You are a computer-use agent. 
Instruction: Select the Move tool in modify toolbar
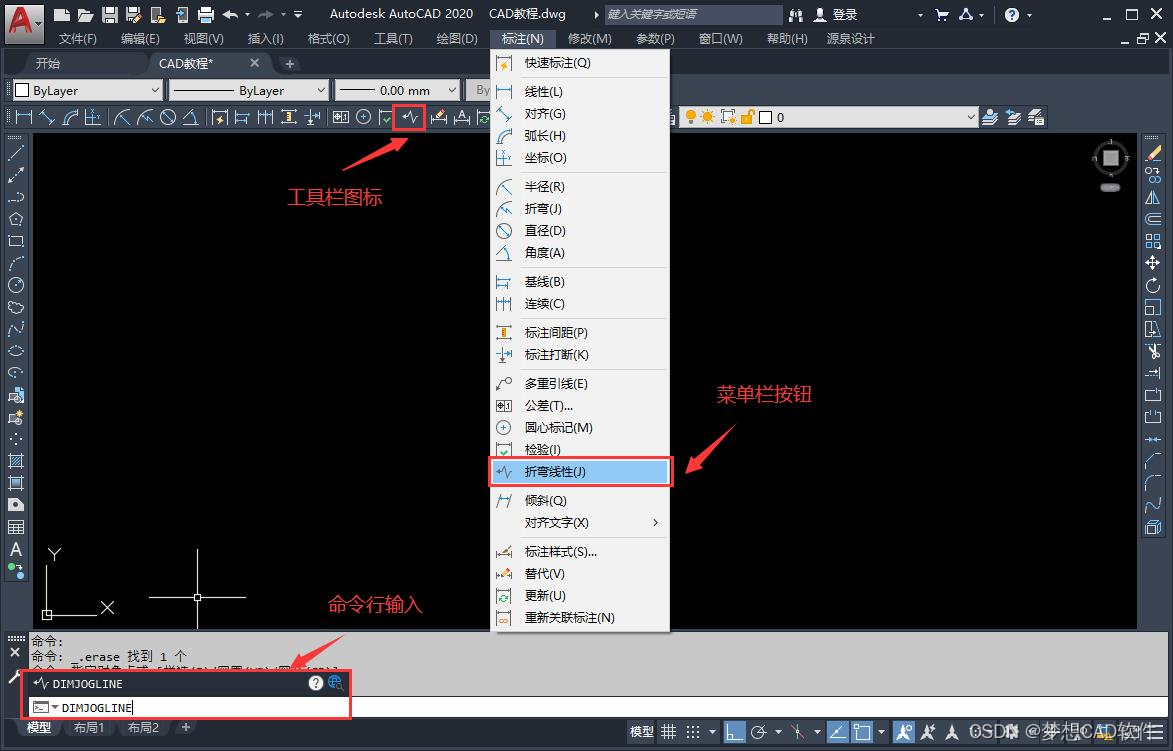pos(1153,263)
